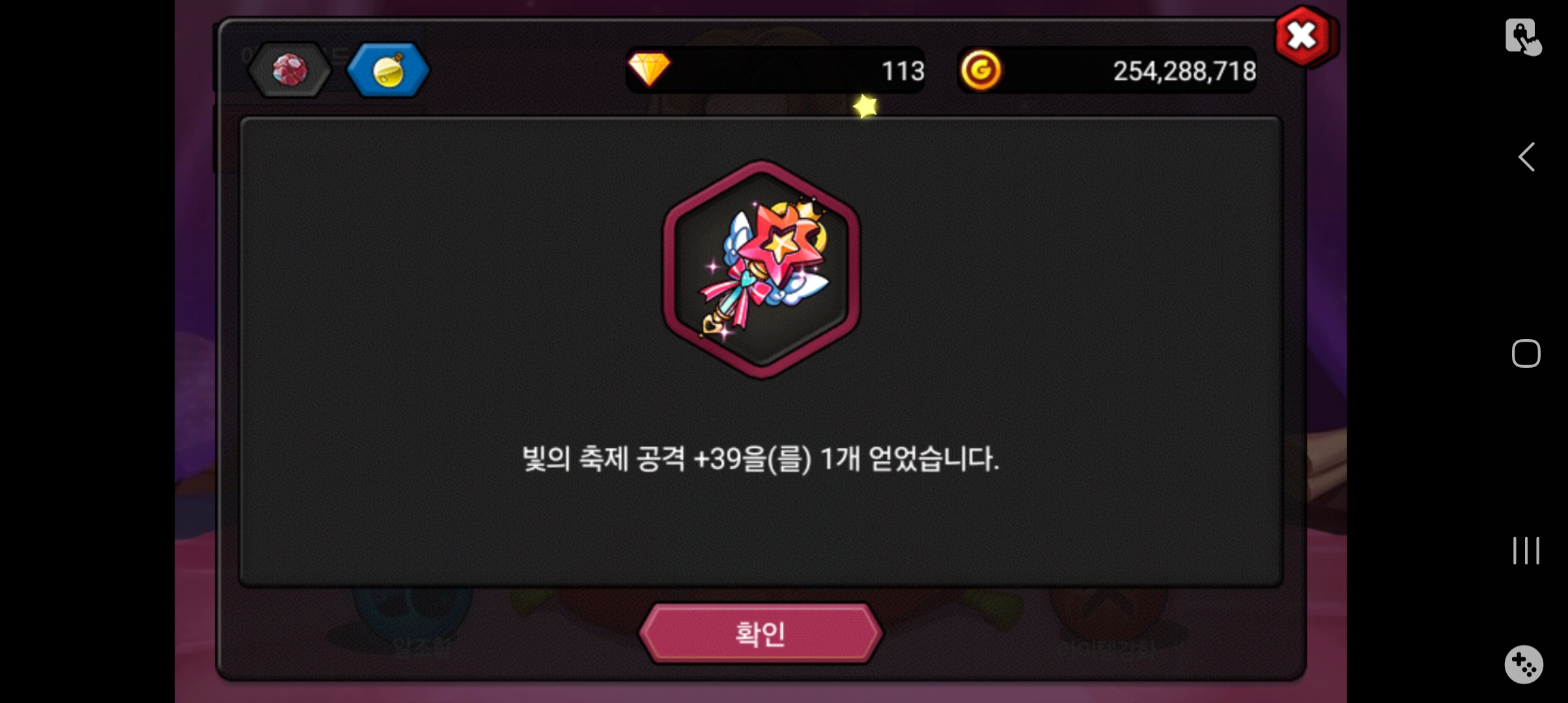Tap the gold G coin icon
The width and height of the screenshot is (1568, 703).
pos(981,70)
